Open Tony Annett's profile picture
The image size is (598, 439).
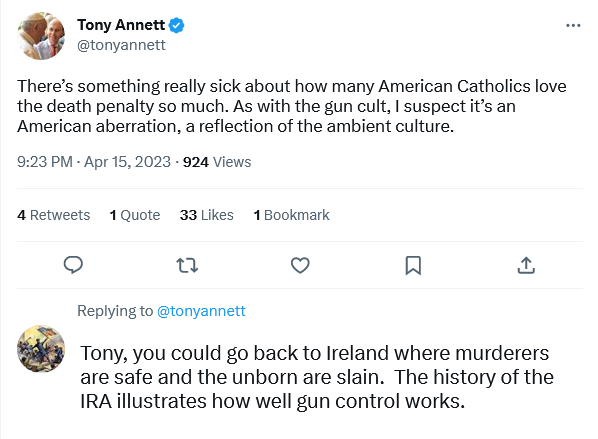click(x=41, y=36)
